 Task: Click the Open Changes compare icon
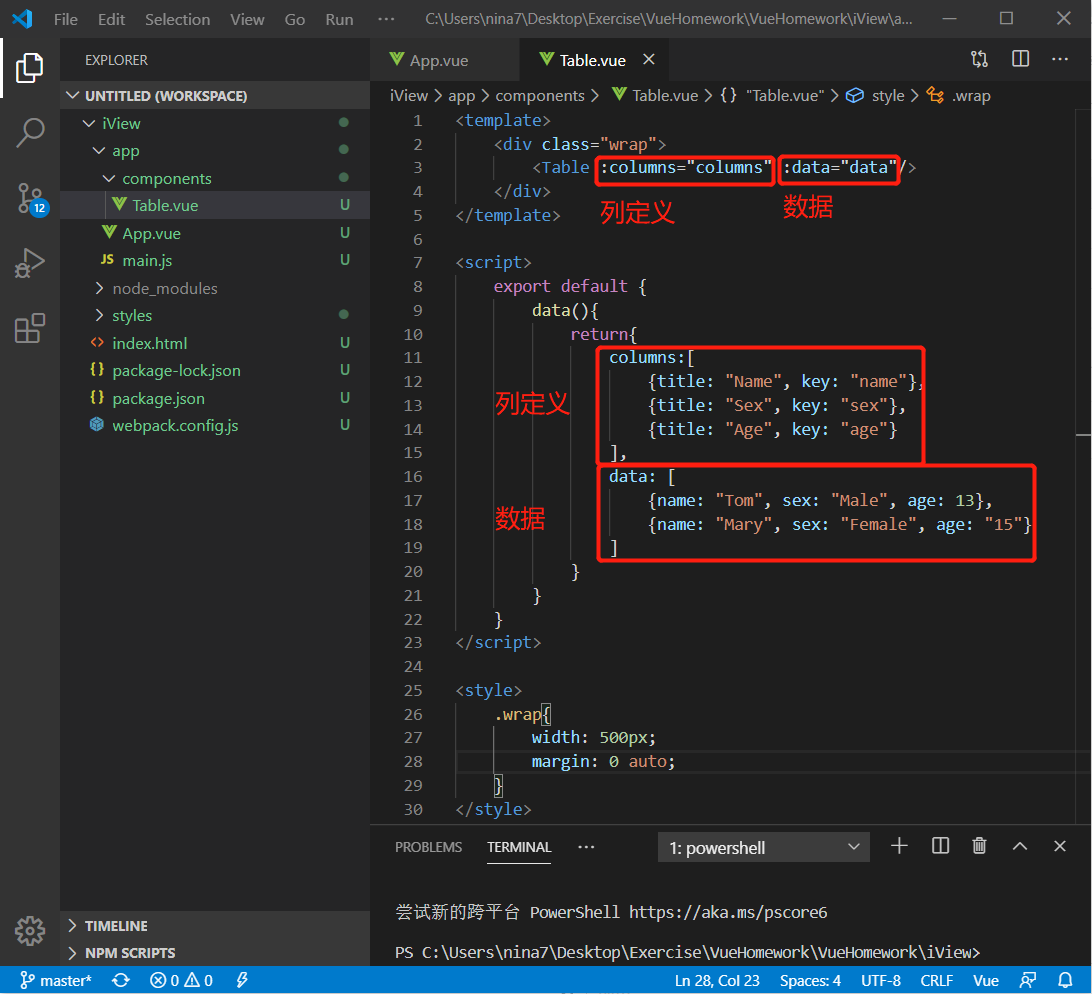click(x=979, y=59)
